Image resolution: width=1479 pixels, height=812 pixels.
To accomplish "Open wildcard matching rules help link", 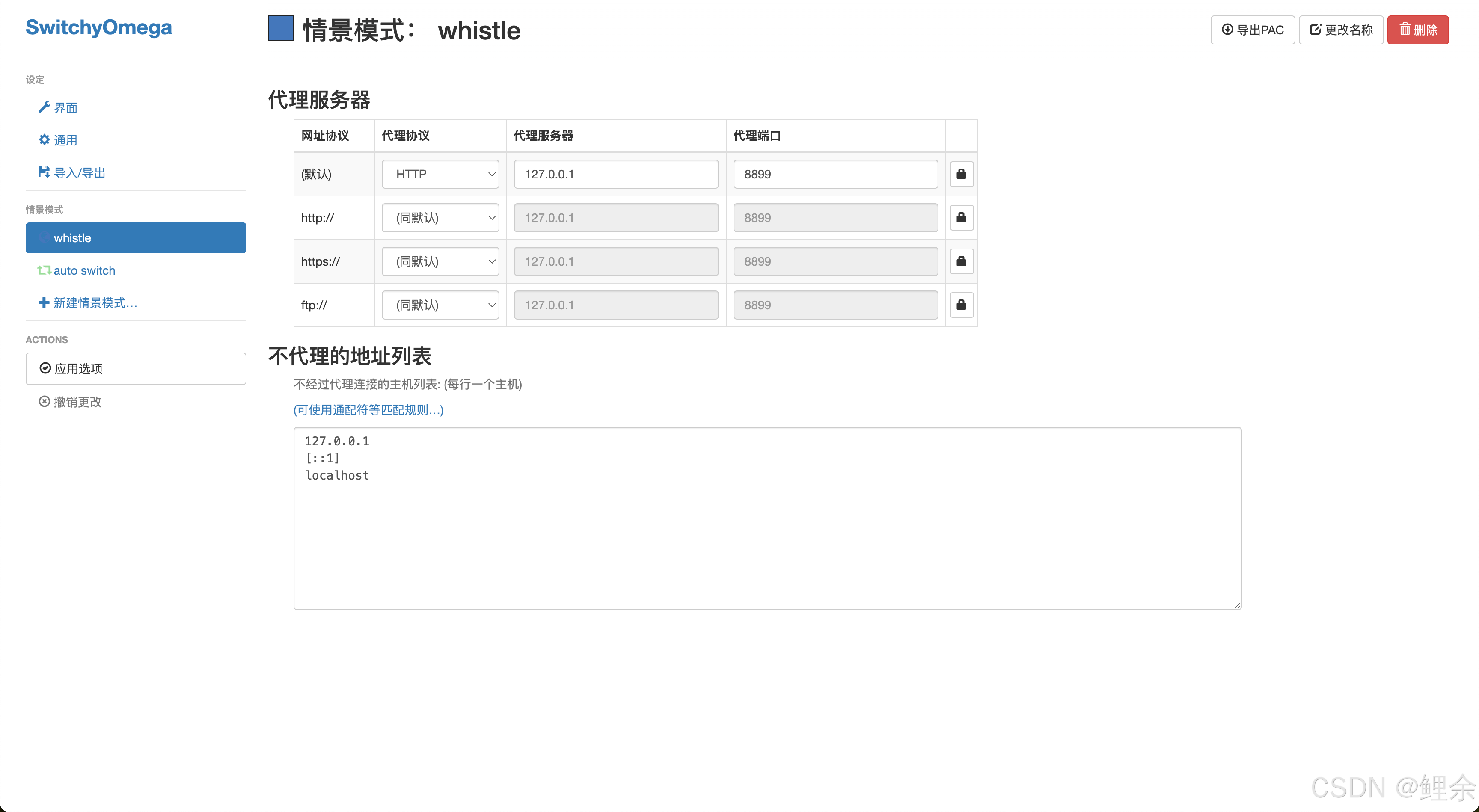I will point(368,410).
